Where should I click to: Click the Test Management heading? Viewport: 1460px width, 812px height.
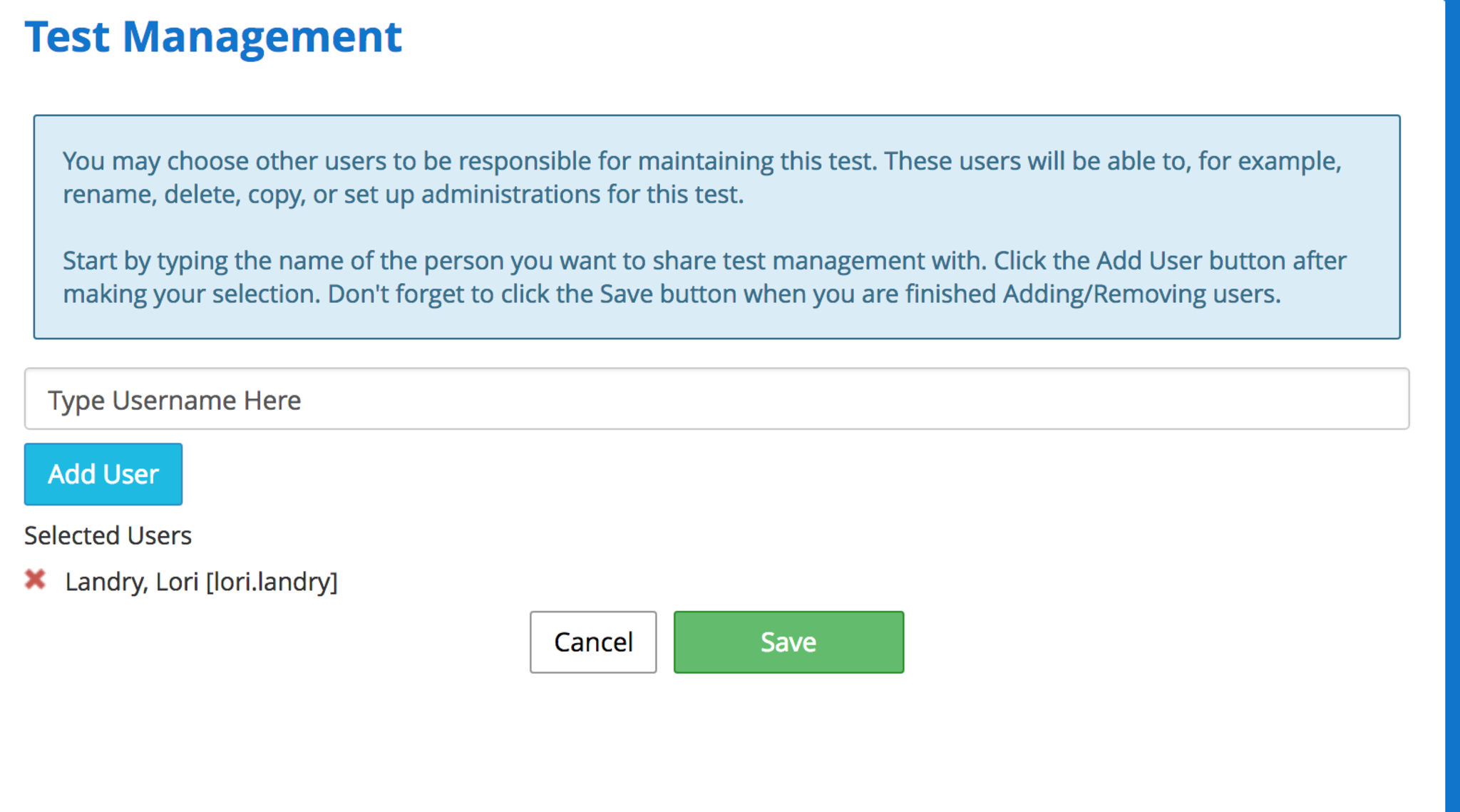pyautogui.click(x=213, y=36)
